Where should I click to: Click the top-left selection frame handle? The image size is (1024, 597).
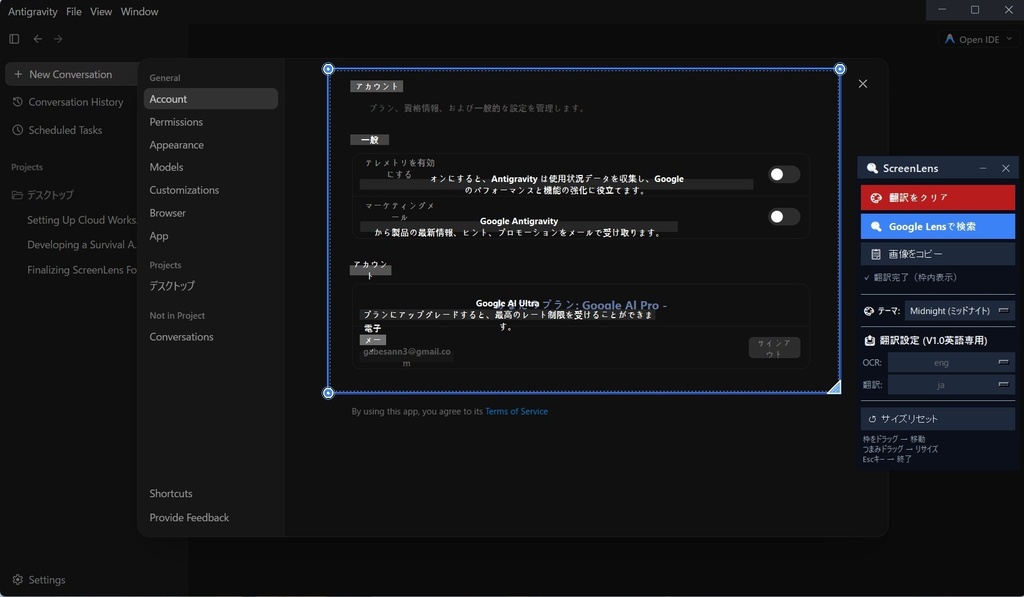coord(328,69)
